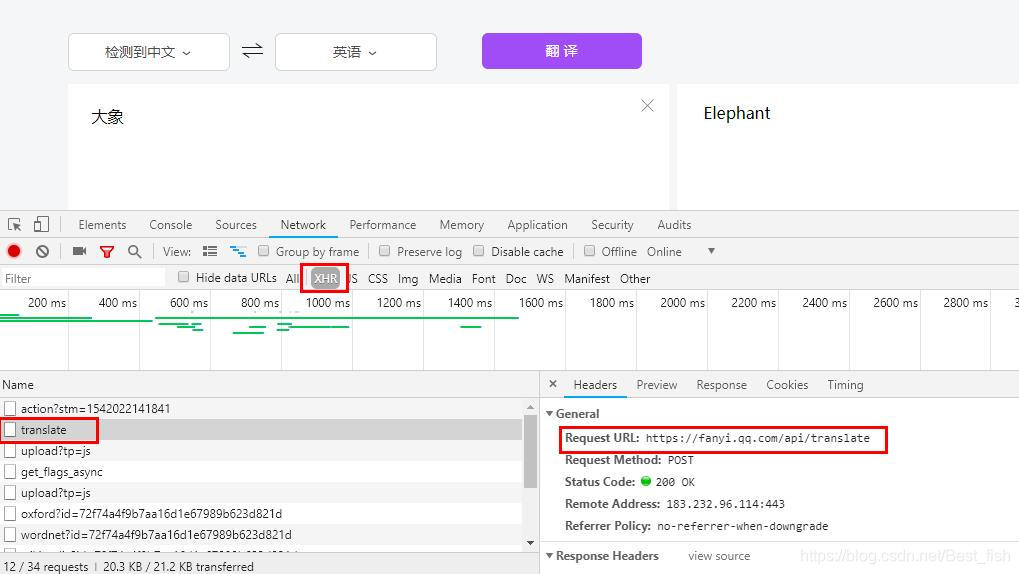This screenshot has width=1019, height=574.
Task: Swap languages with the exchange arrows icon
Action: [252, 51]
